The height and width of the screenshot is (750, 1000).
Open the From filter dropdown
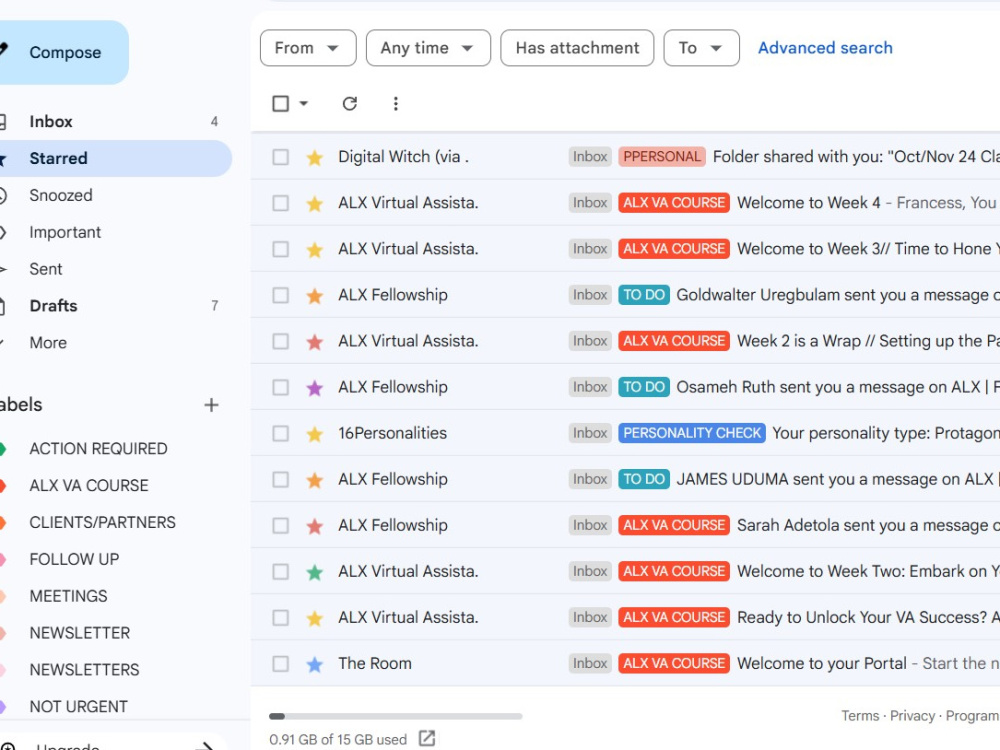point(308,48)
